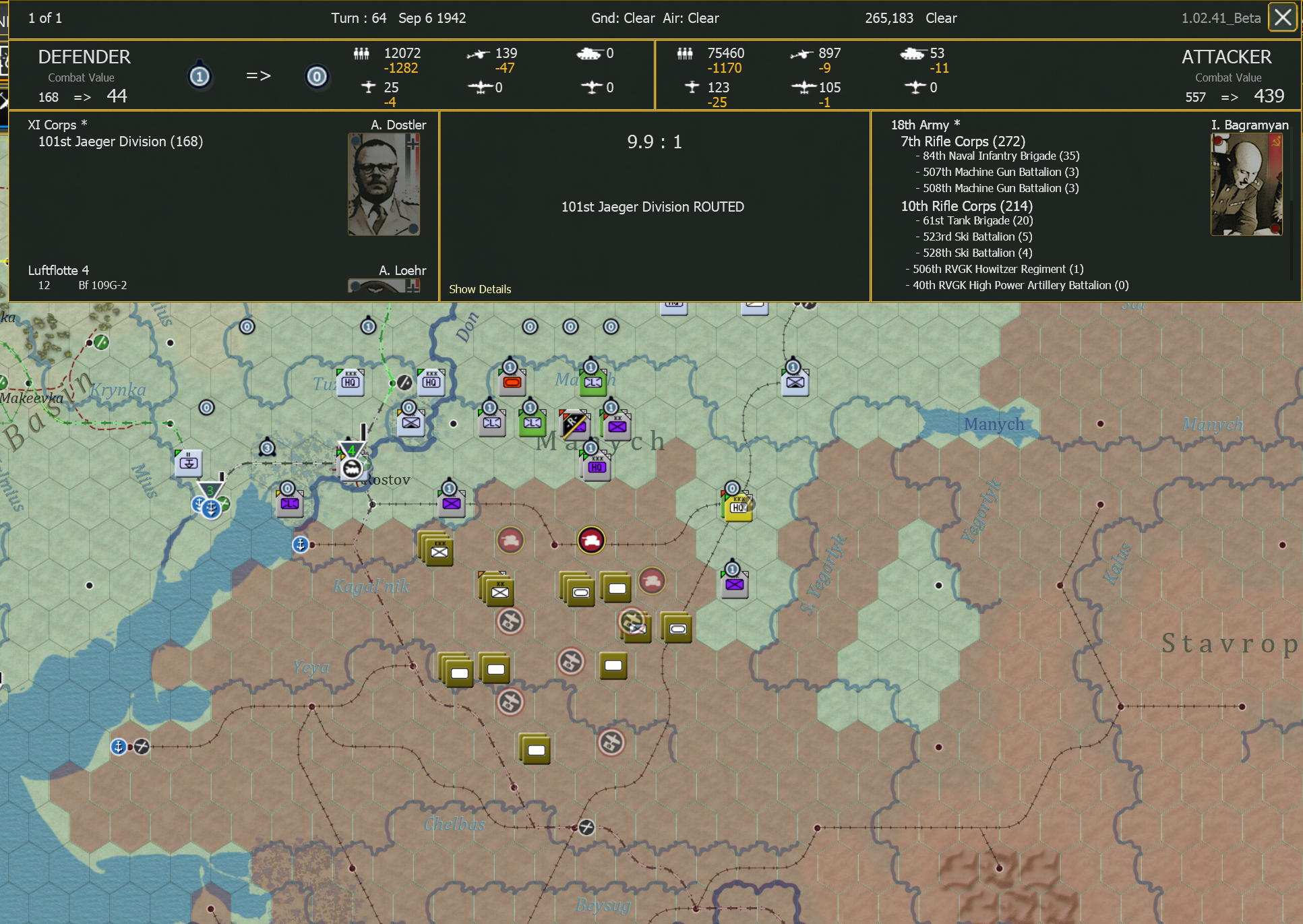Select the 10th Rifle Corps entry
Image resolution: width=1303 pixels, height=924 pixels.
point(966,206)
